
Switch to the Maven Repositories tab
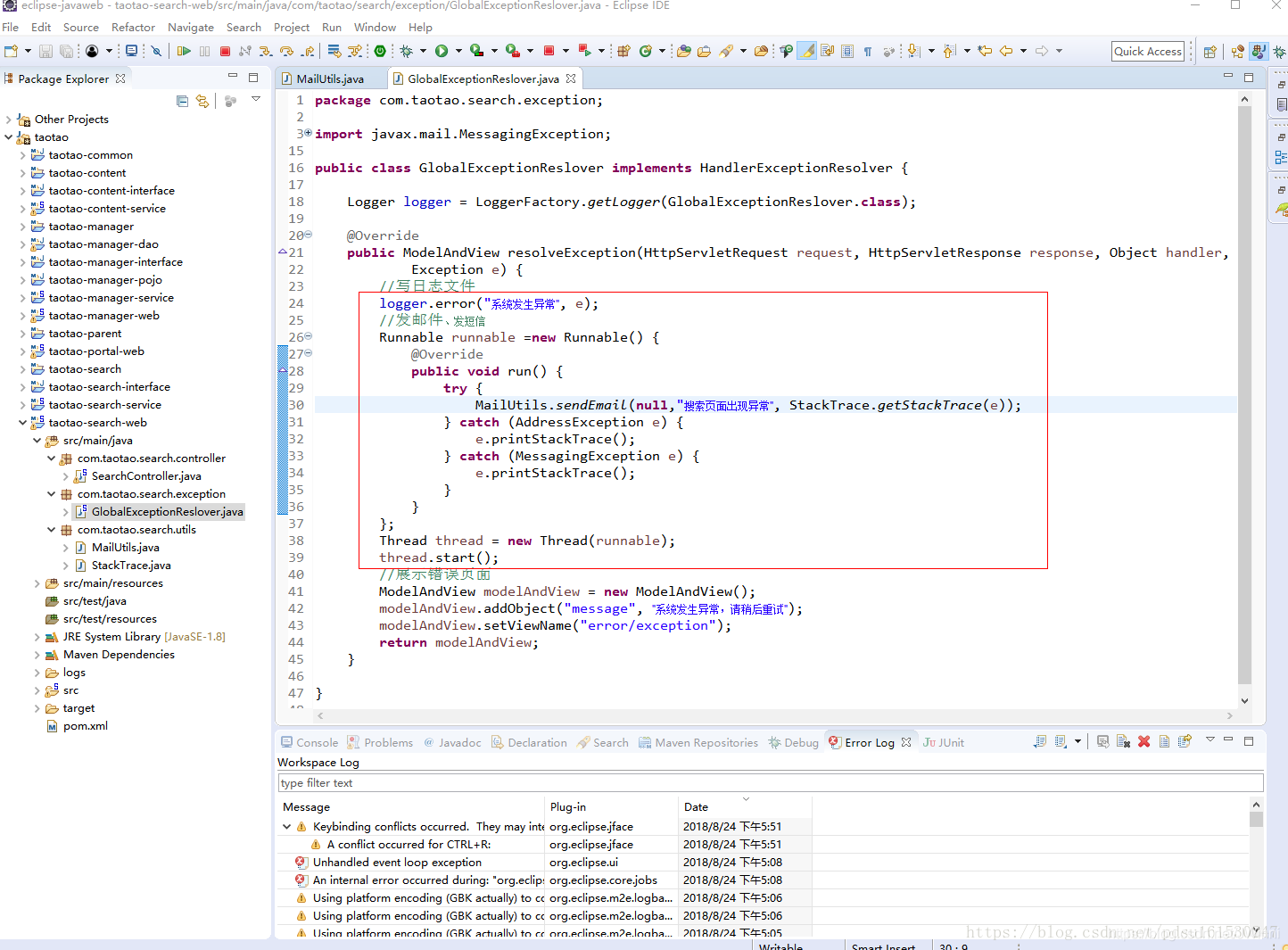698,742
